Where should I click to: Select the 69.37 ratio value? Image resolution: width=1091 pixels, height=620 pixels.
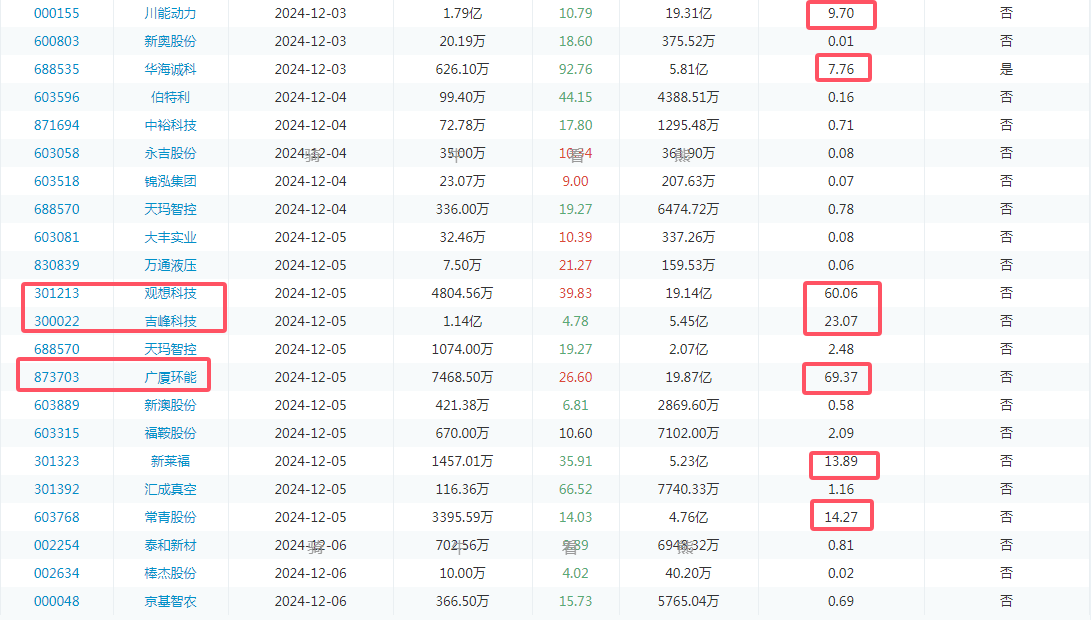click(x=841, y=377)
